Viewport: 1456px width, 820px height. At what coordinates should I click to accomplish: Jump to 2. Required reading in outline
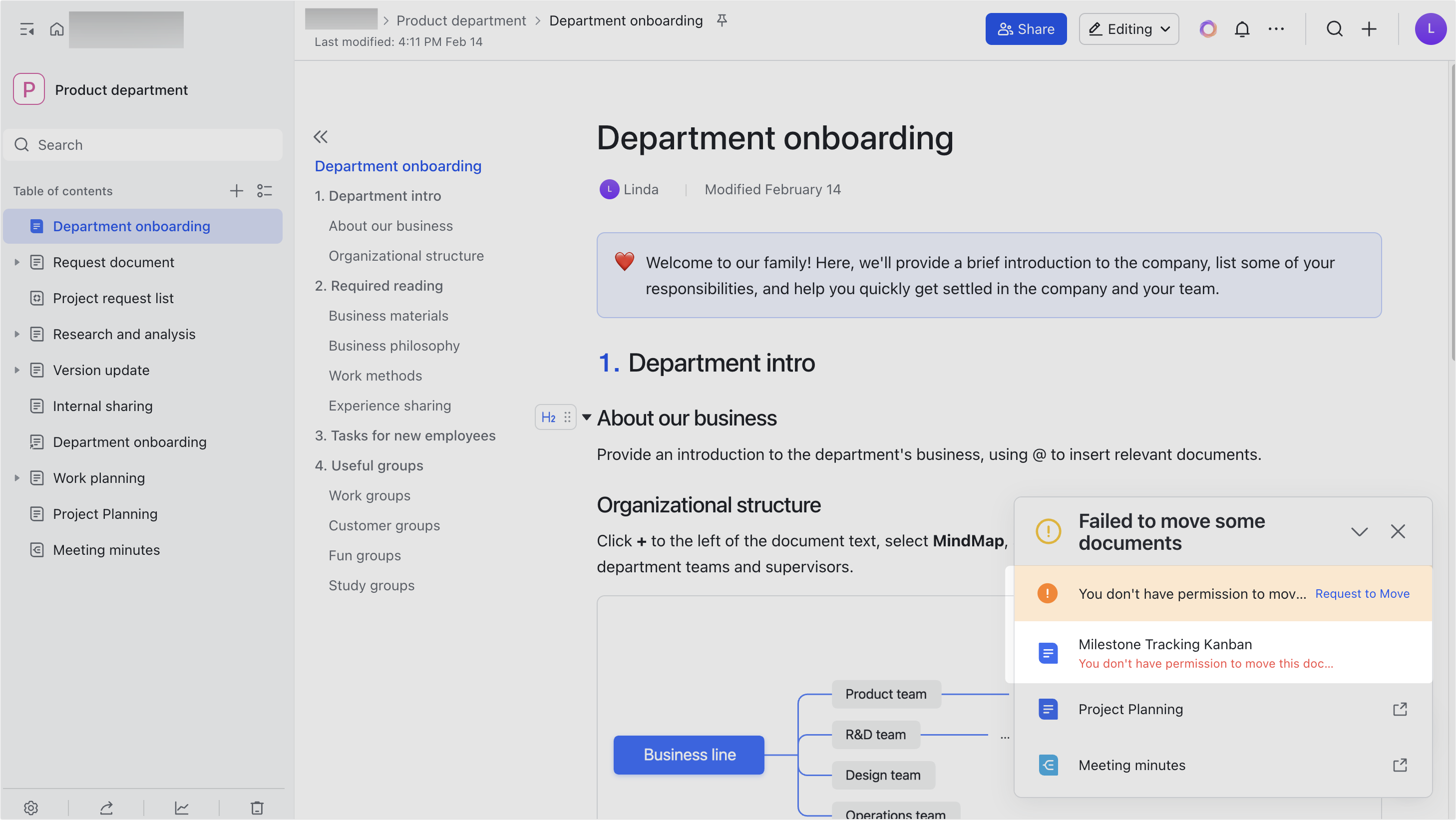click(x=378, y=286)
